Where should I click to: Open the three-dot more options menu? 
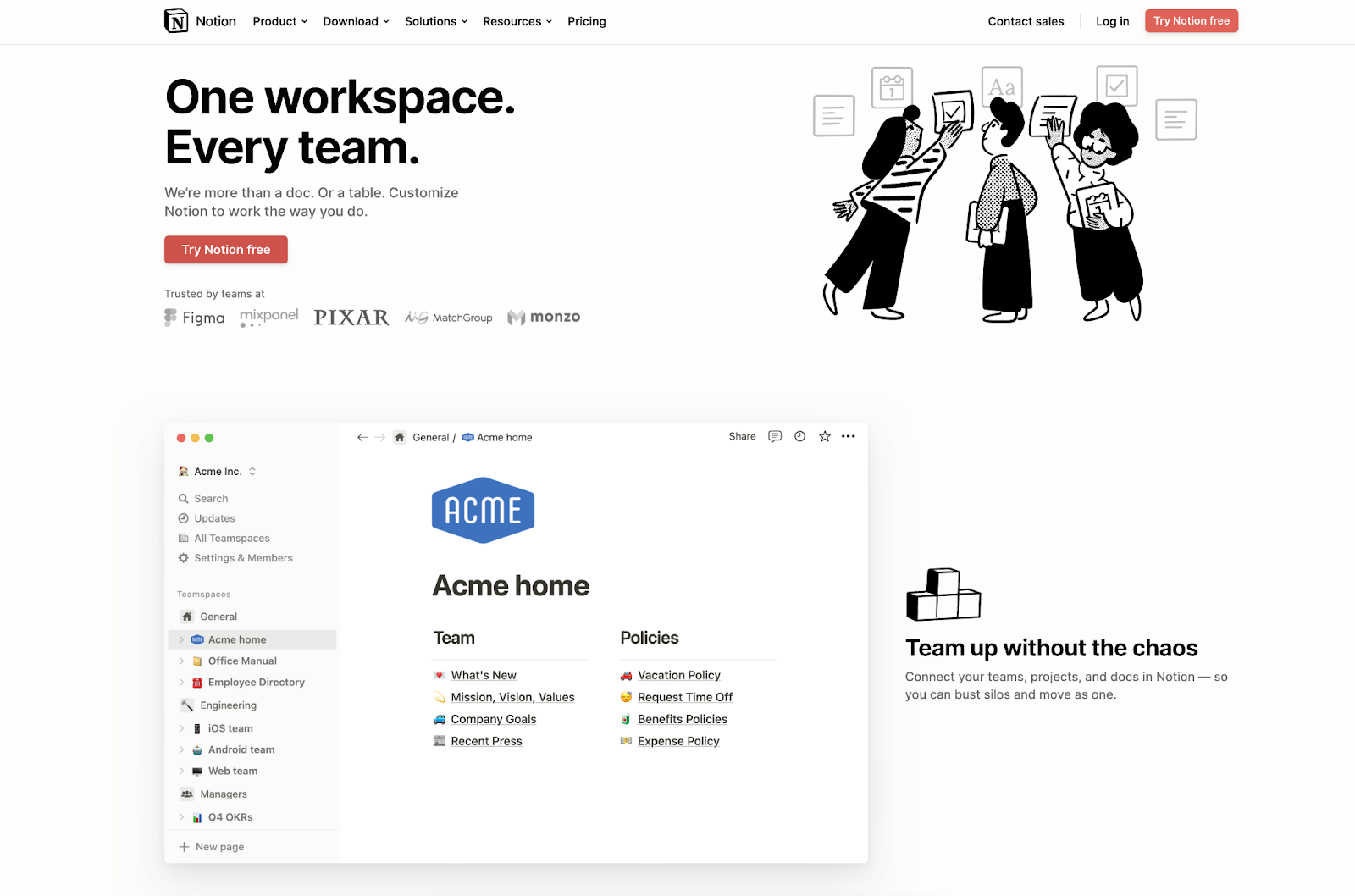click(x=849, y=437)
